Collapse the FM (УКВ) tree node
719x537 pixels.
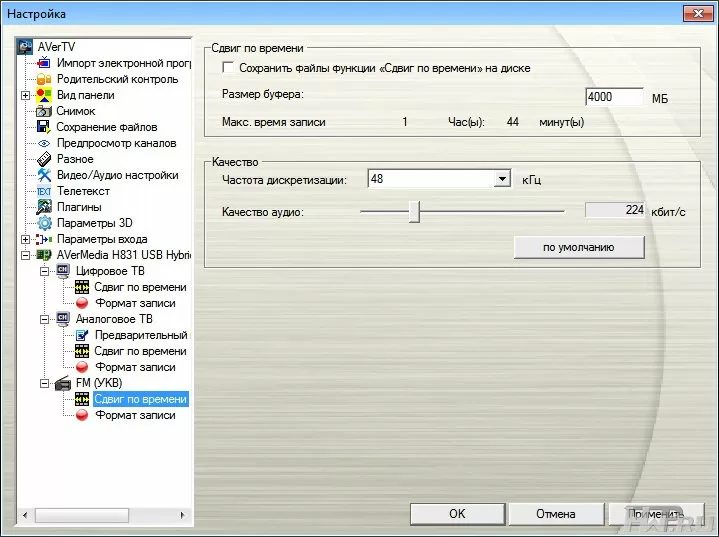tap(44, 383)
